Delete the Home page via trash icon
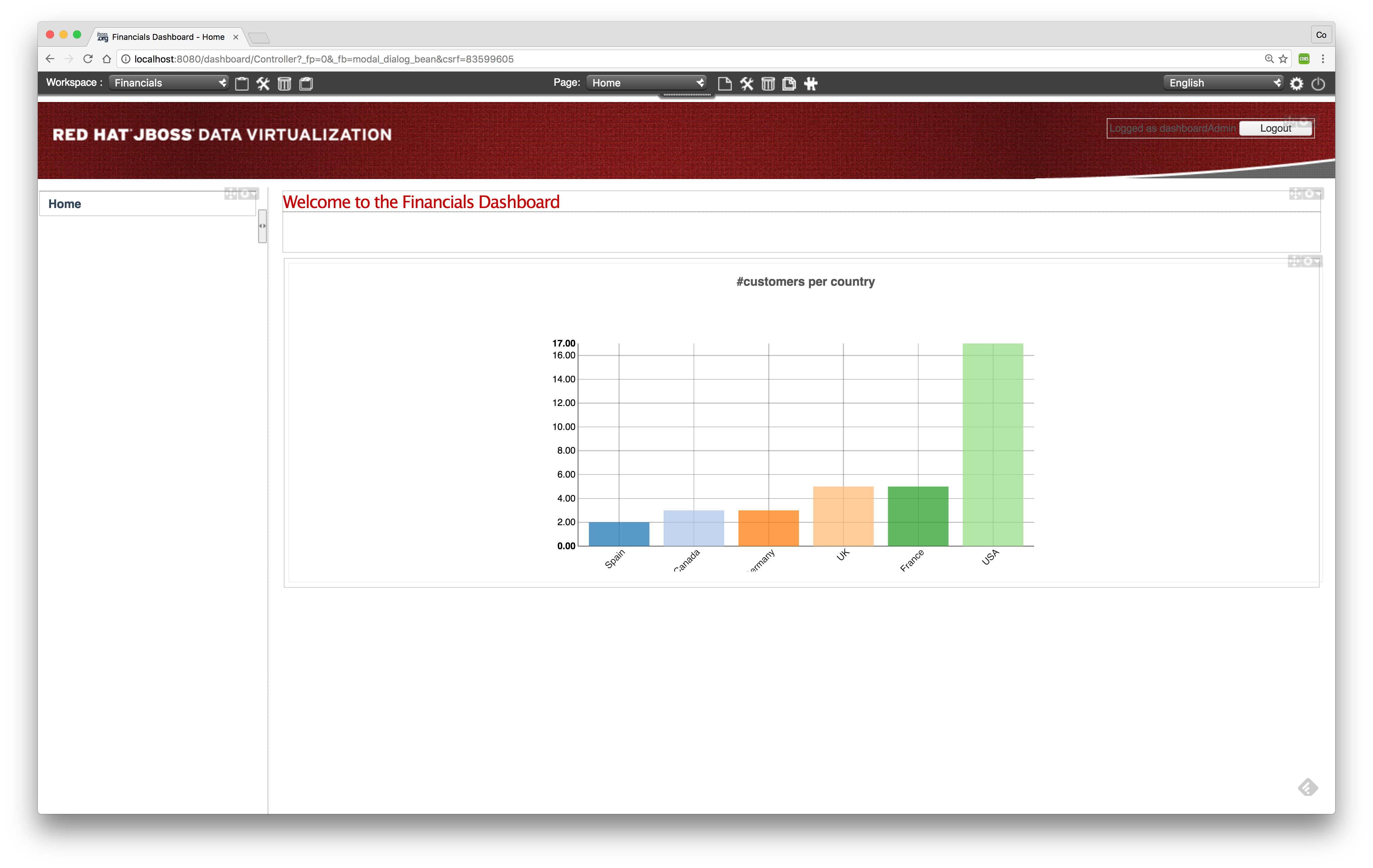 [x=768, y=83]
